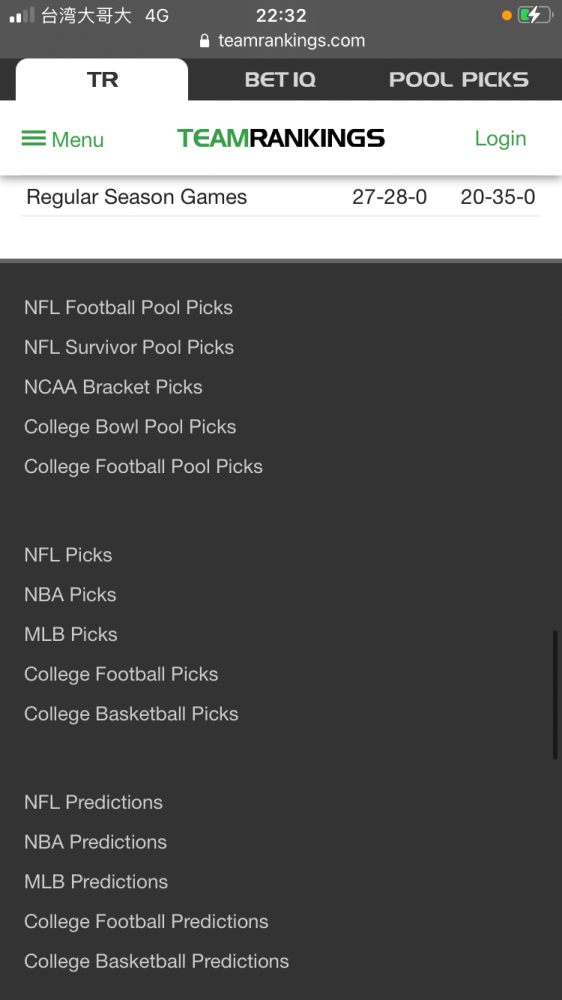Tap the cellular signal strength icon
The width and height of the screenshot is (562, 1000).
22,15
